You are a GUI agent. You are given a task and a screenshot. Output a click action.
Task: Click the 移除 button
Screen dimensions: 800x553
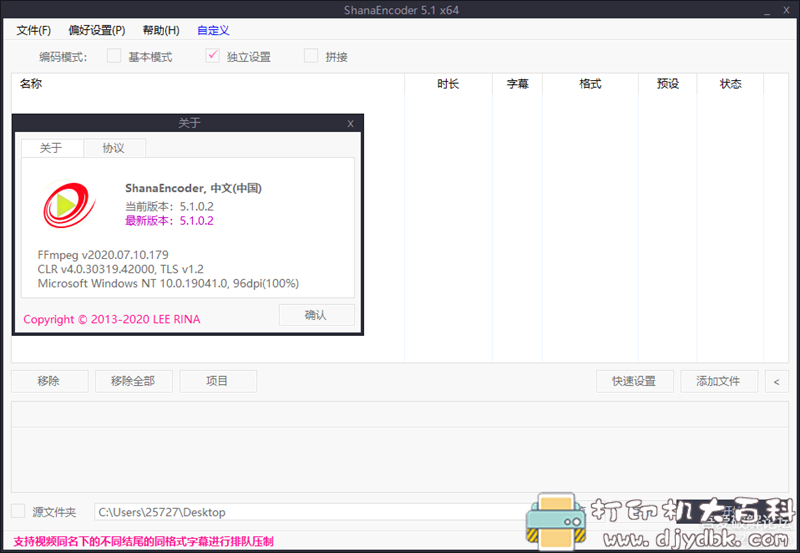49,381
